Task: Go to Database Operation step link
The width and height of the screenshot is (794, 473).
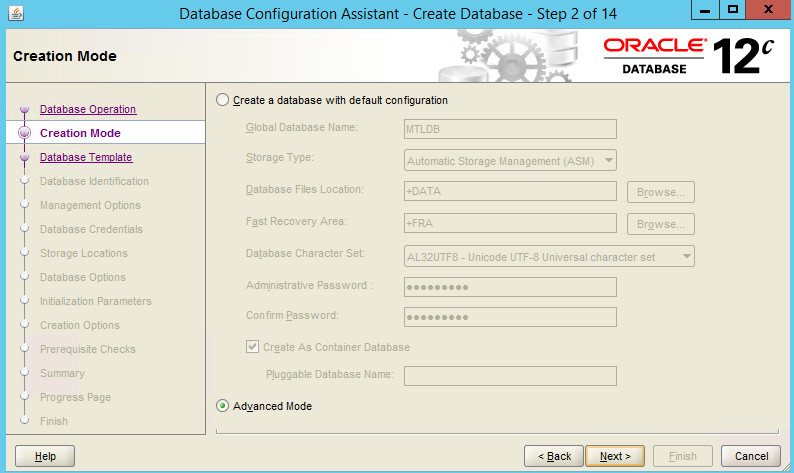Action: (x=88, y=109)
